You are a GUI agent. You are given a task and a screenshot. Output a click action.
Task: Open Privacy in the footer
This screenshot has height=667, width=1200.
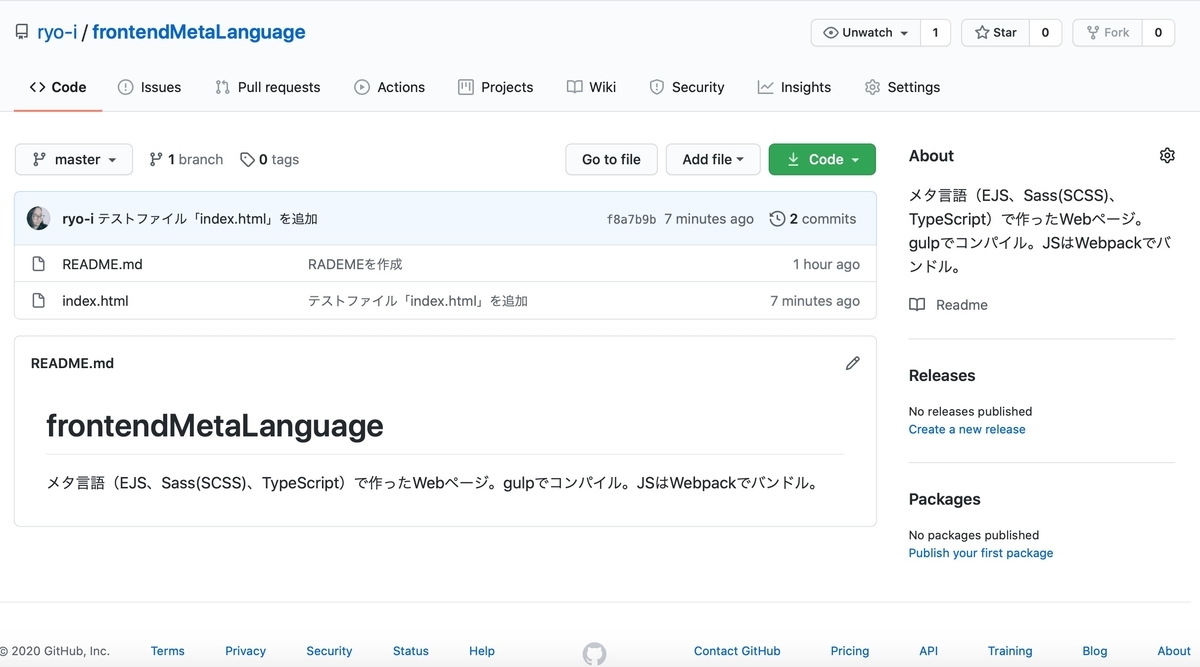point(245,651)
